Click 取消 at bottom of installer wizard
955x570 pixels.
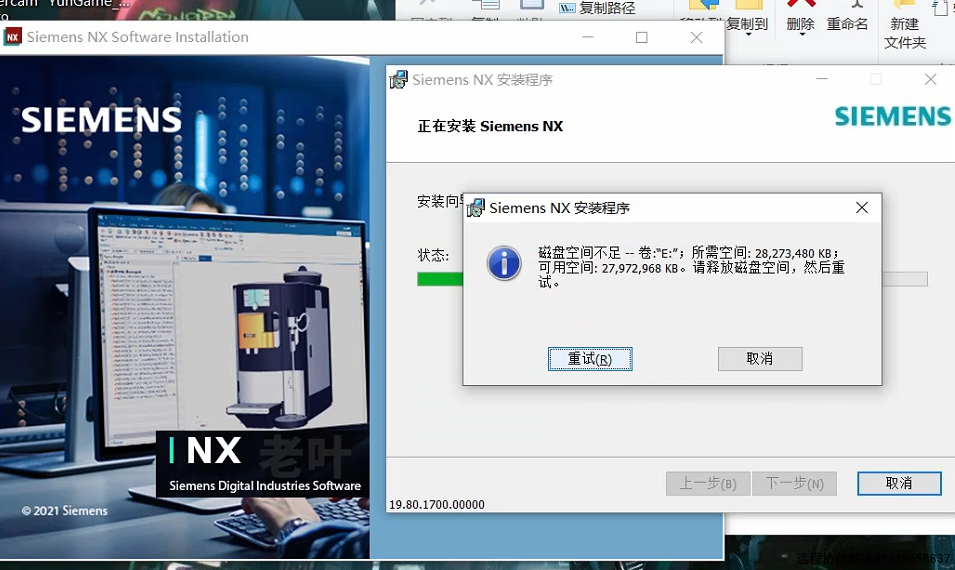tap(899, 483)
